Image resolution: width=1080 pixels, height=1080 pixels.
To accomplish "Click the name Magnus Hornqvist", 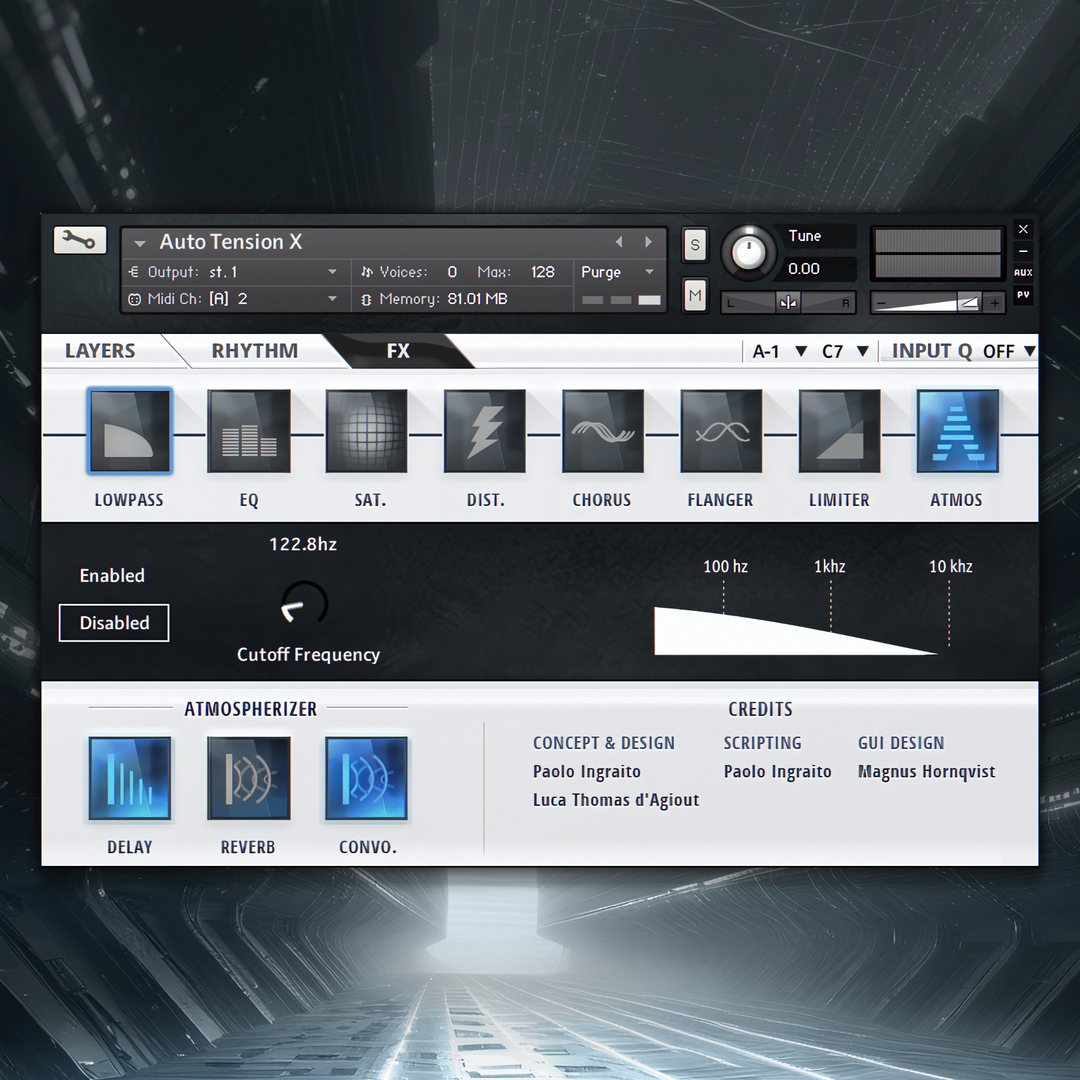I will [x=926, y=772].
